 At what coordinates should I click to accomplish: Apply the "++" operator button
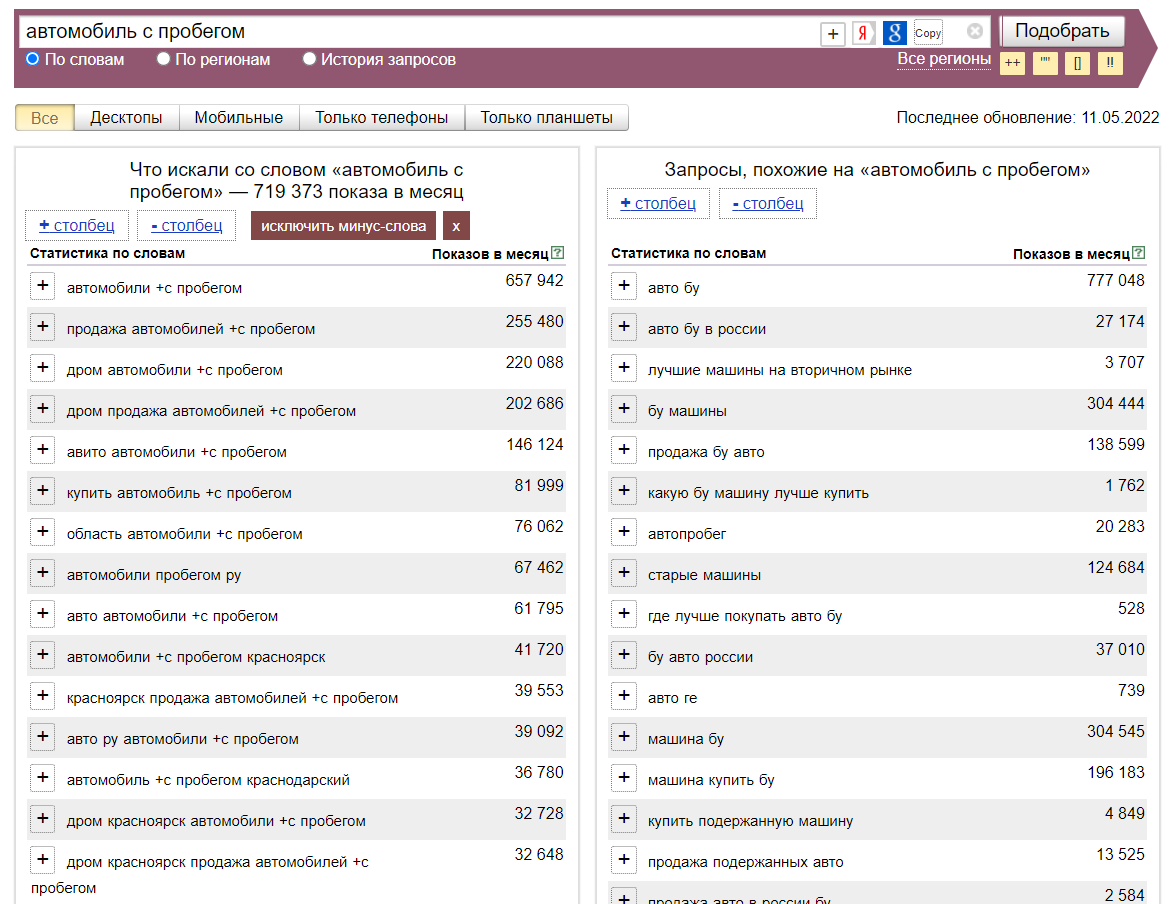point(1012,63)
